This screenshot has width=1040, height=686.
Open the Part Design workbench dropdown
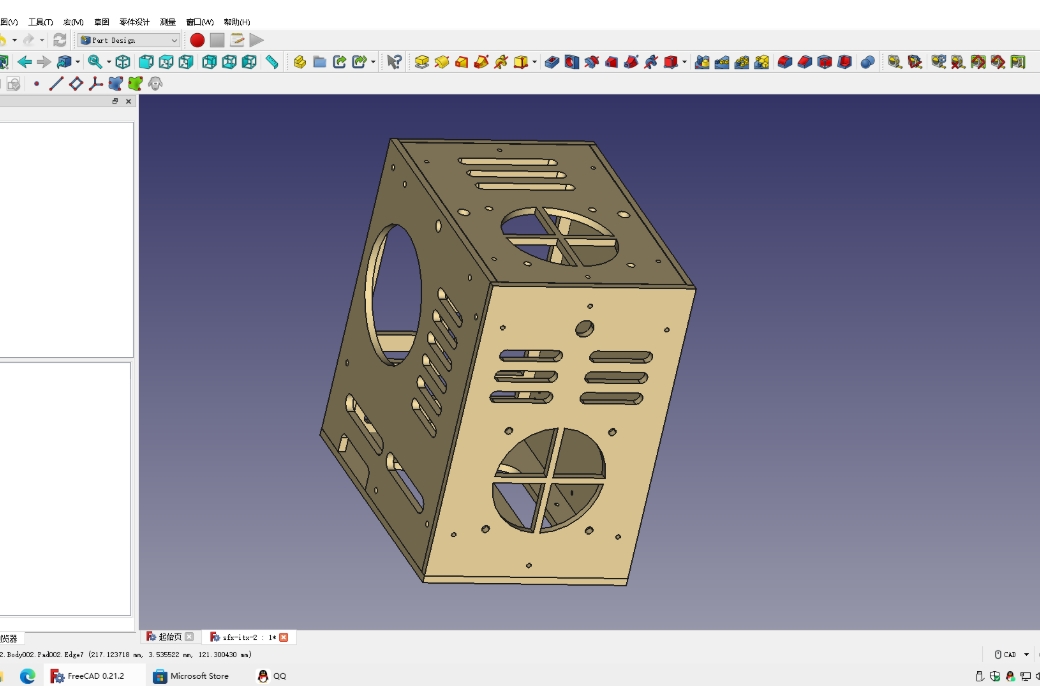[x=129, y=40]
